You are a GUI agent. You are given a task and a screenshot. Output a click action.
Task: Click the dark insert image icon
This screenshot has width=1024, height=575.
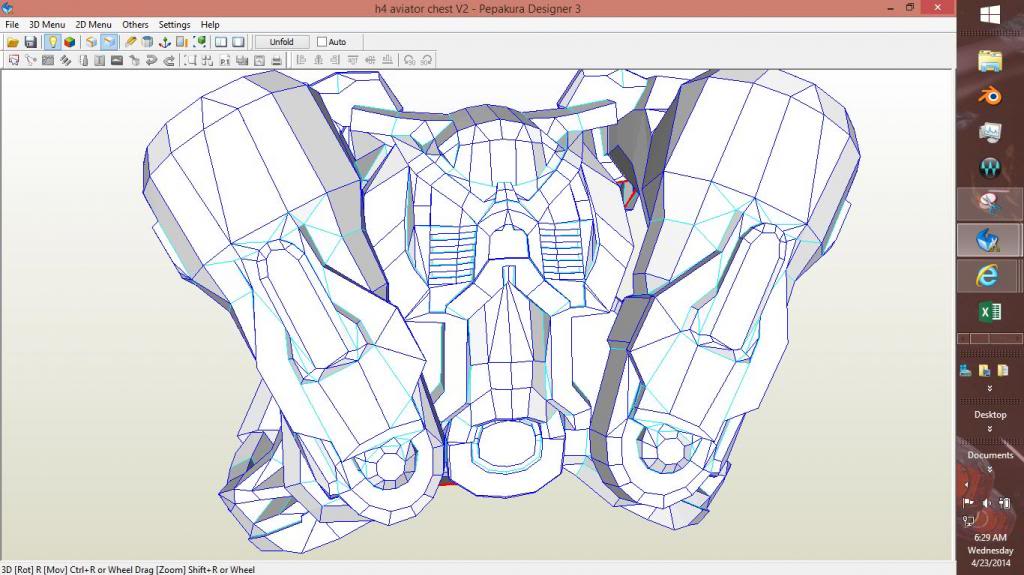pos(117,60)
